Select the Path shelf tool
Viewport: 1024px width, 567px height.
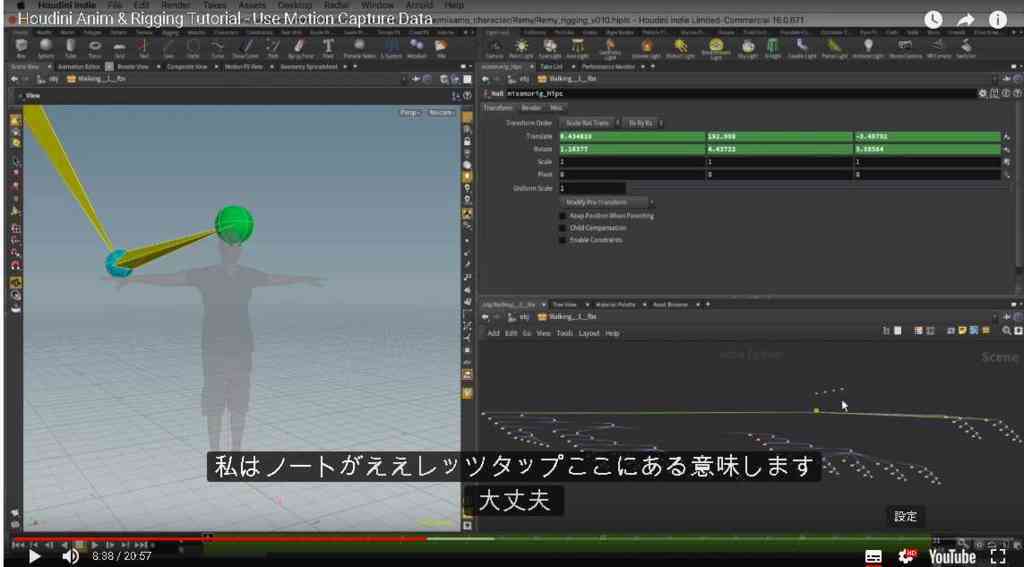click(272, 48)
